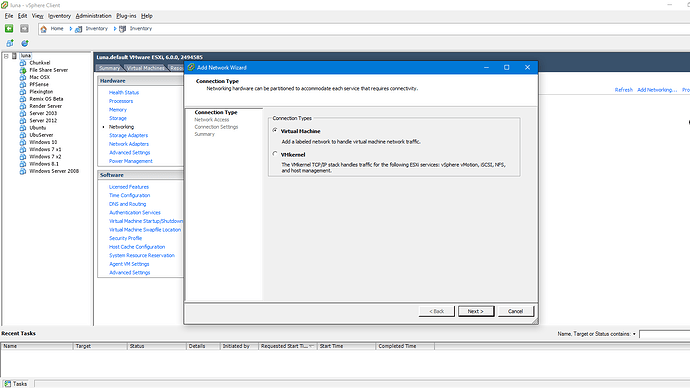Open the Edit menu
The image size is (690, 388).
point(22,16)
